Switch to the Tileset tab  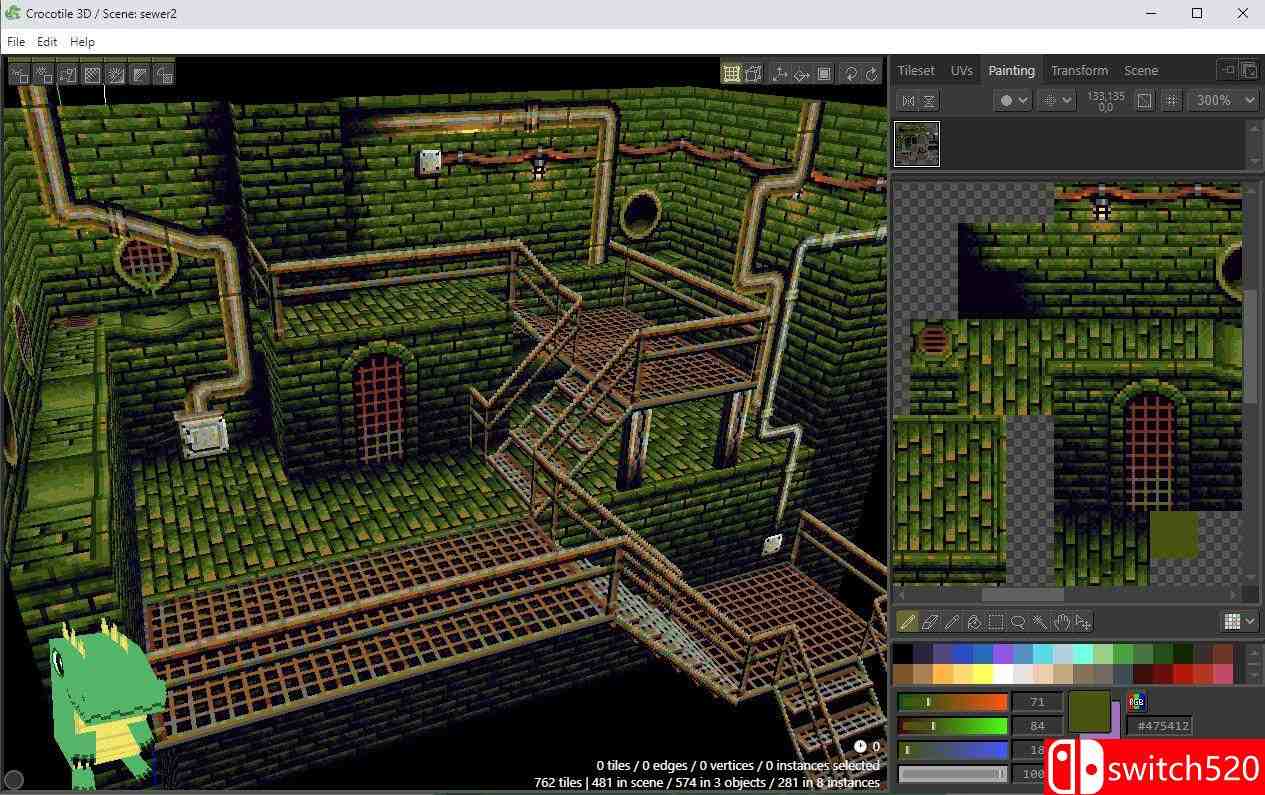[x=915, y=70]
